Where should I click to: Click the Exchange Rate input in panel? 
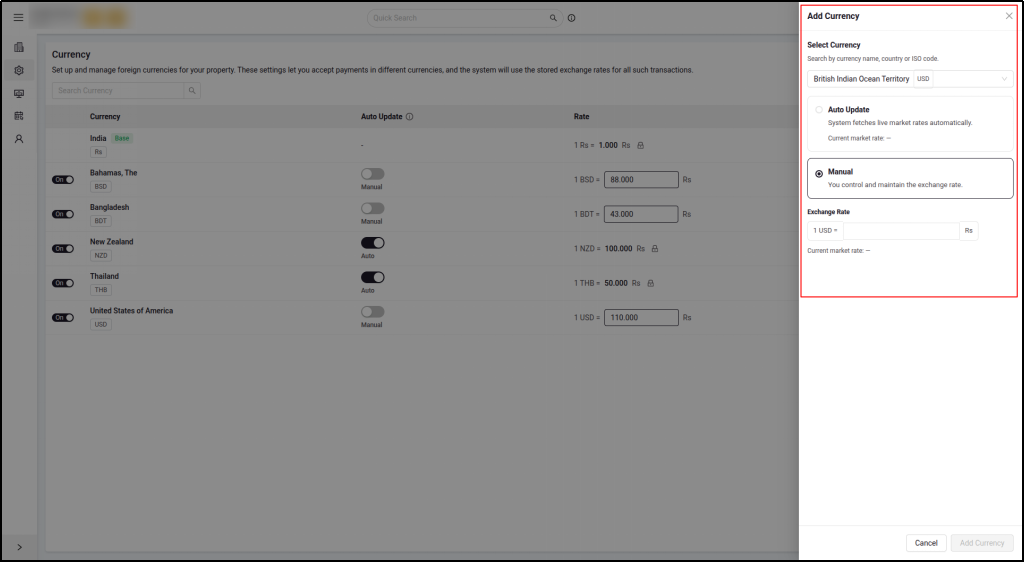tap(901, 231)
